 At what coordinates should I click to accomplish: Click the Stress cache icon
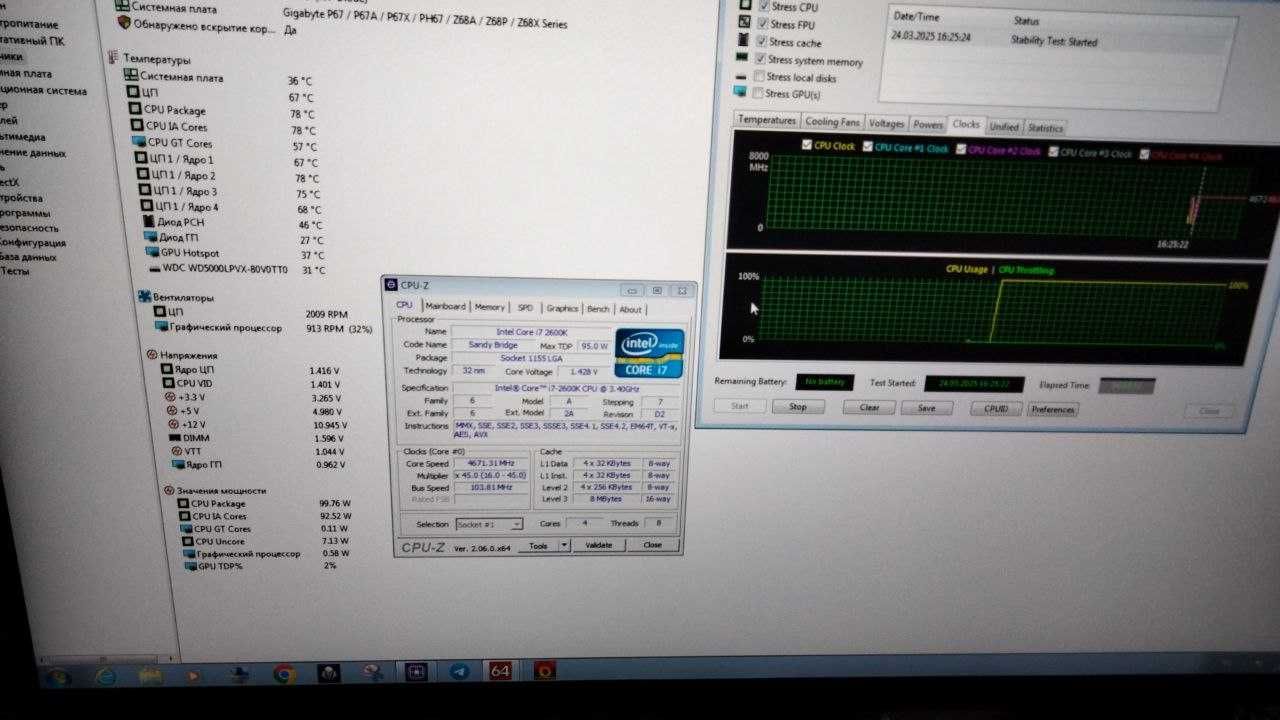coord(744,40)
